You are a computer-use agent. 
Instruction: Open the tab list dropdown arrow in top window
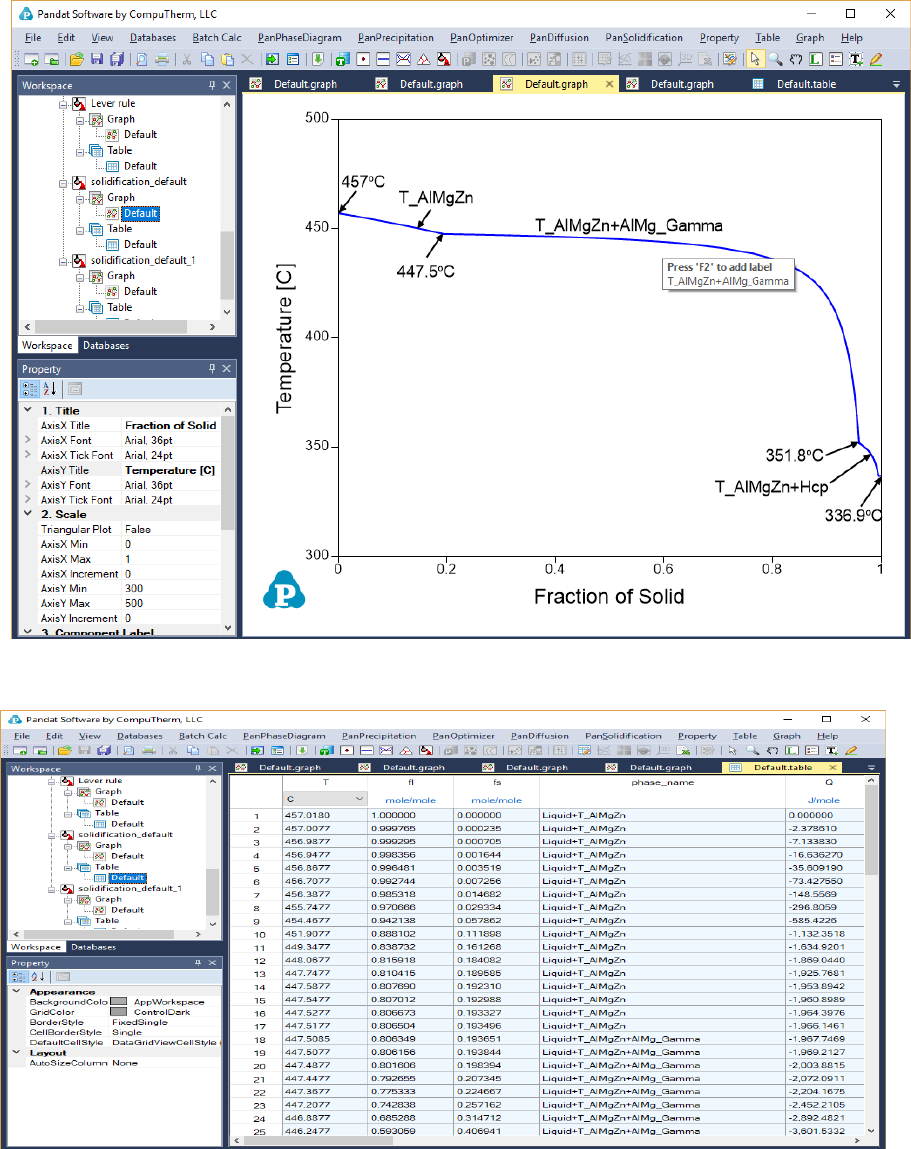click(896, 85)
